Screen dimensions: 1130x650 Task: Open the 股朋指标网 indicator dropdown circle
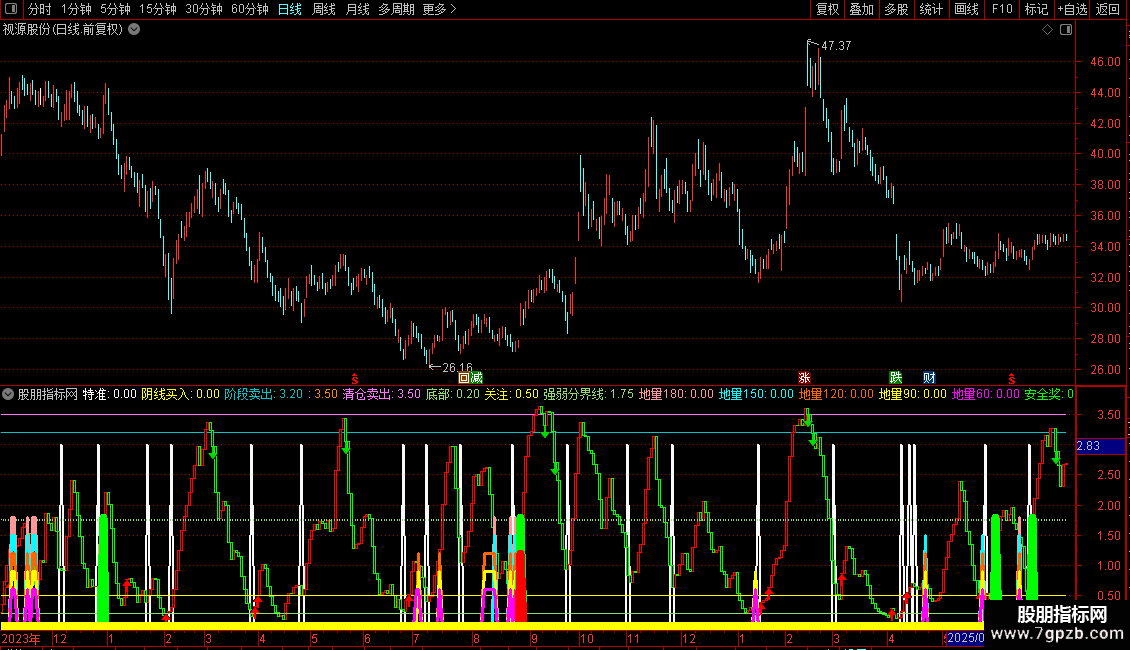[8, 394]
